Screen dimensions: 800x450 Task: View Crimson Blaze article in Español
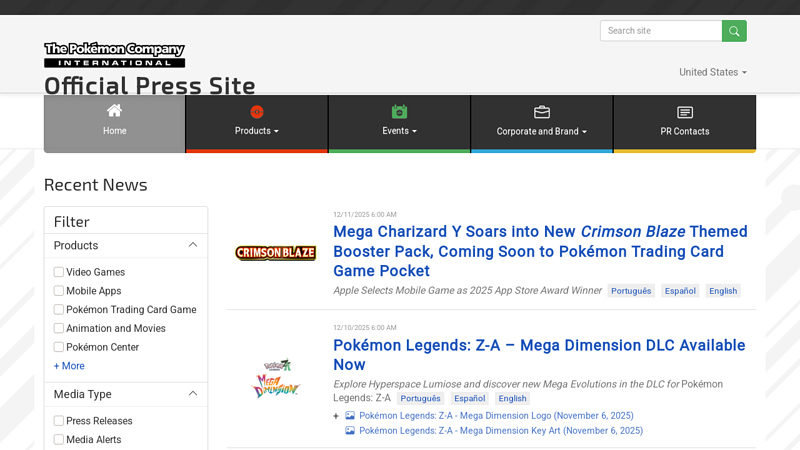coord(680,291)
